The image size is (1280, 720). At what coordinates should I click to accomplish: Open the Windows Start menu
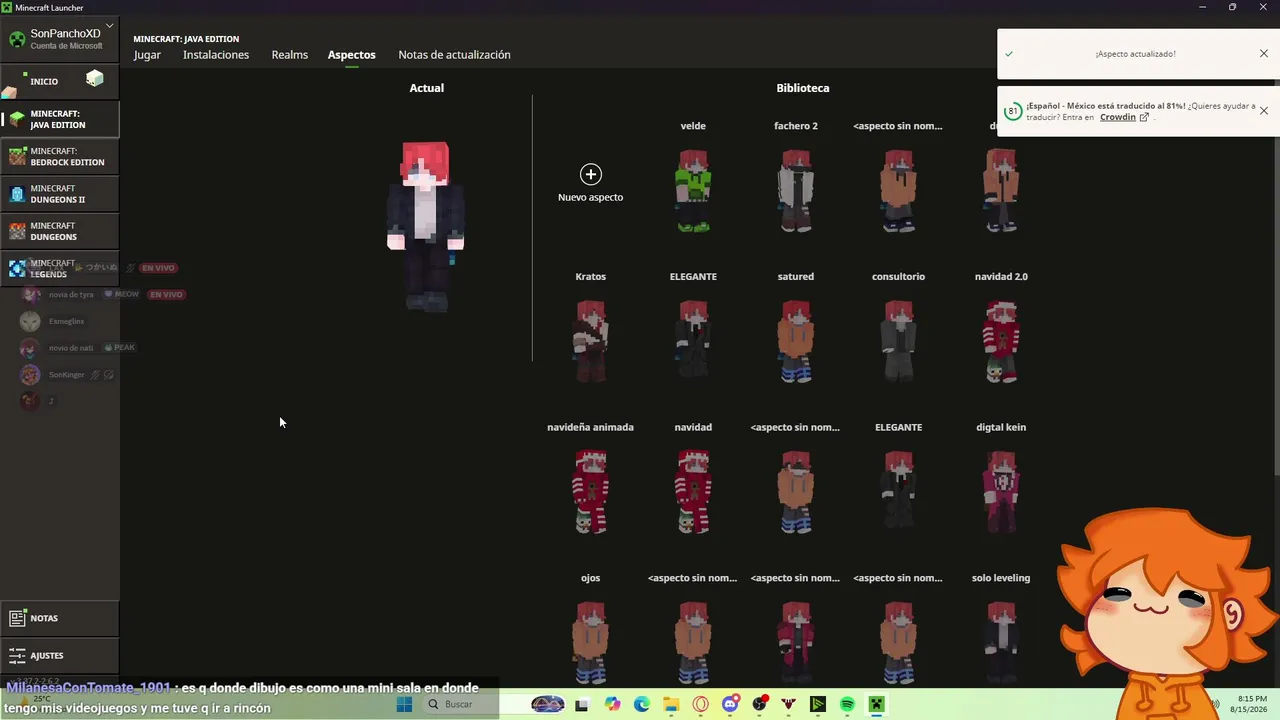coord(404,704)
